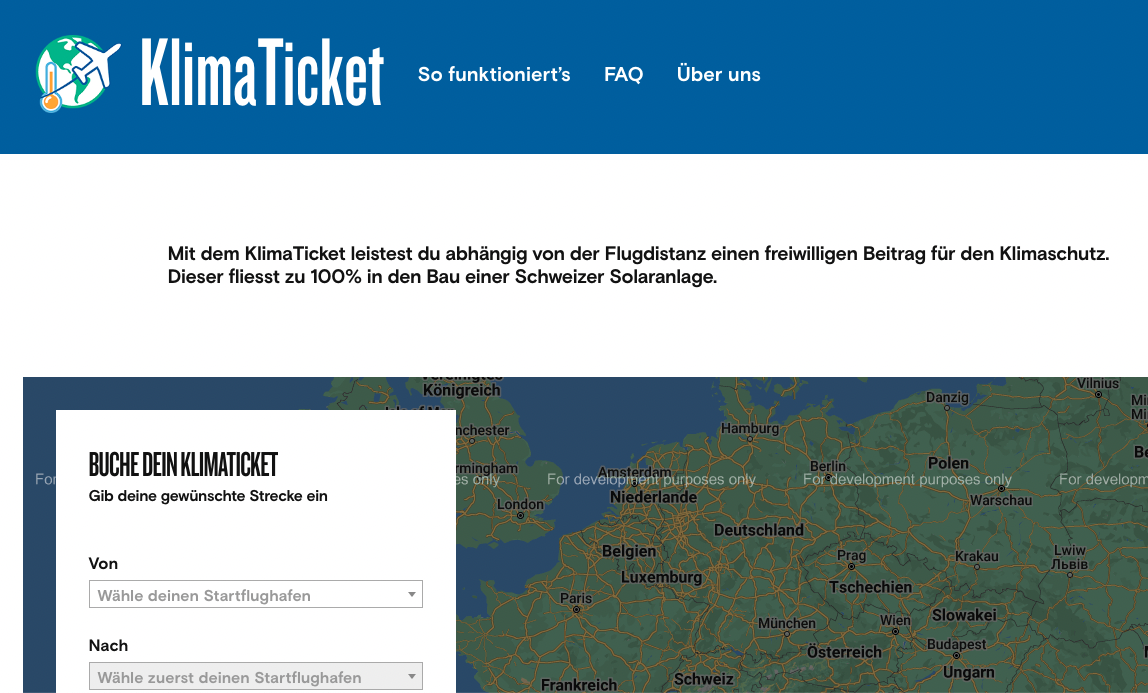This screenshot has width=1148, height=693.
Task: Click the Paris marker on map
Action: click(576, 608)
